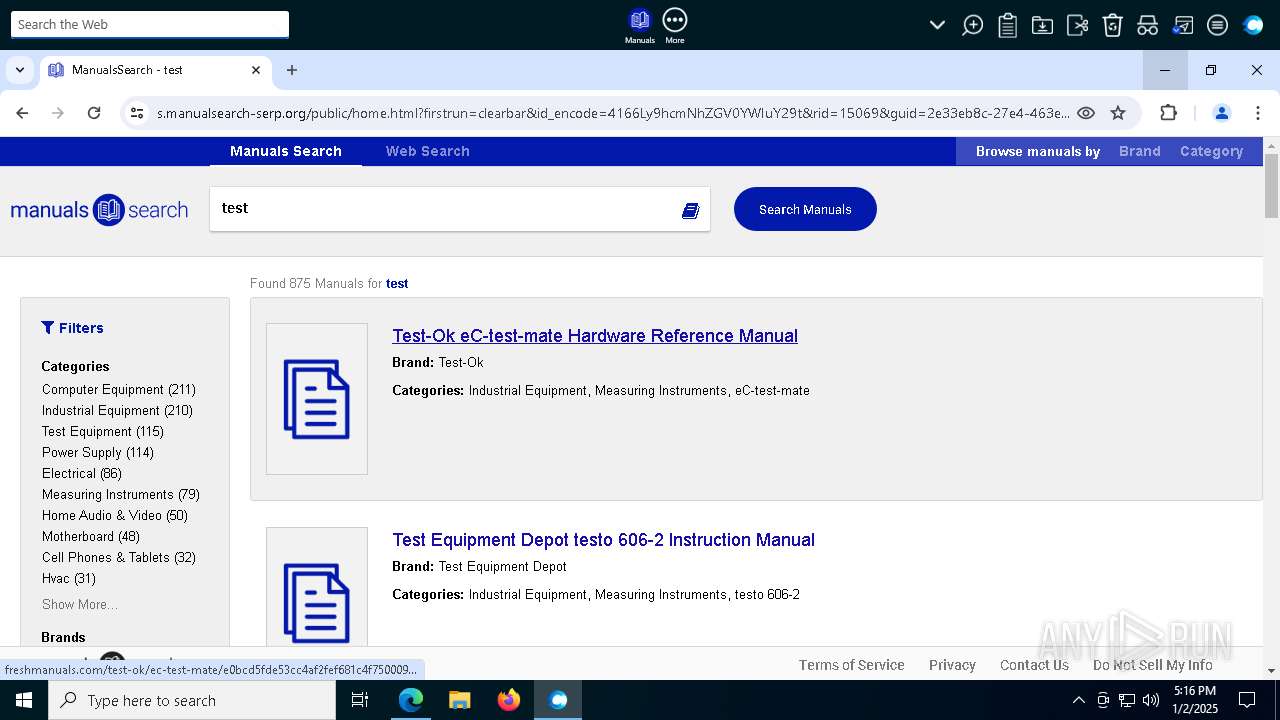Open the Privacy link
1280x720 pixels.
click(x=952, y=665)
